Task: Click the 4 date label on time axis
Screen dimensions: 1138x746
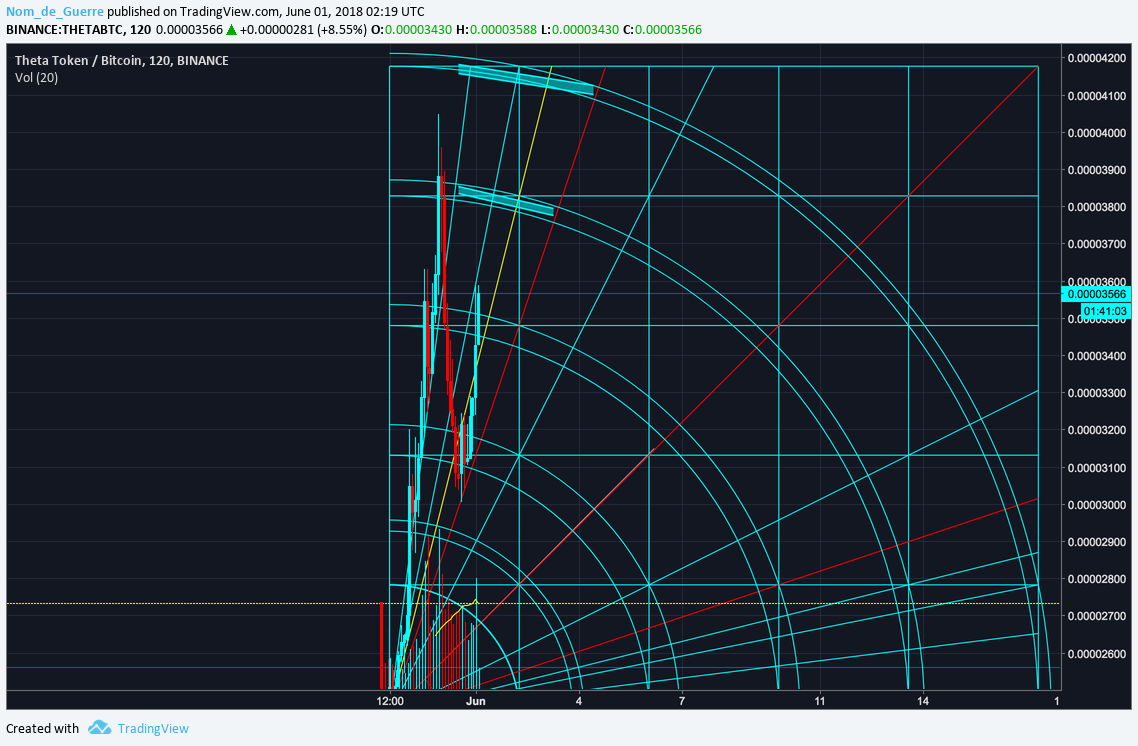Action: tap(578, 701)
